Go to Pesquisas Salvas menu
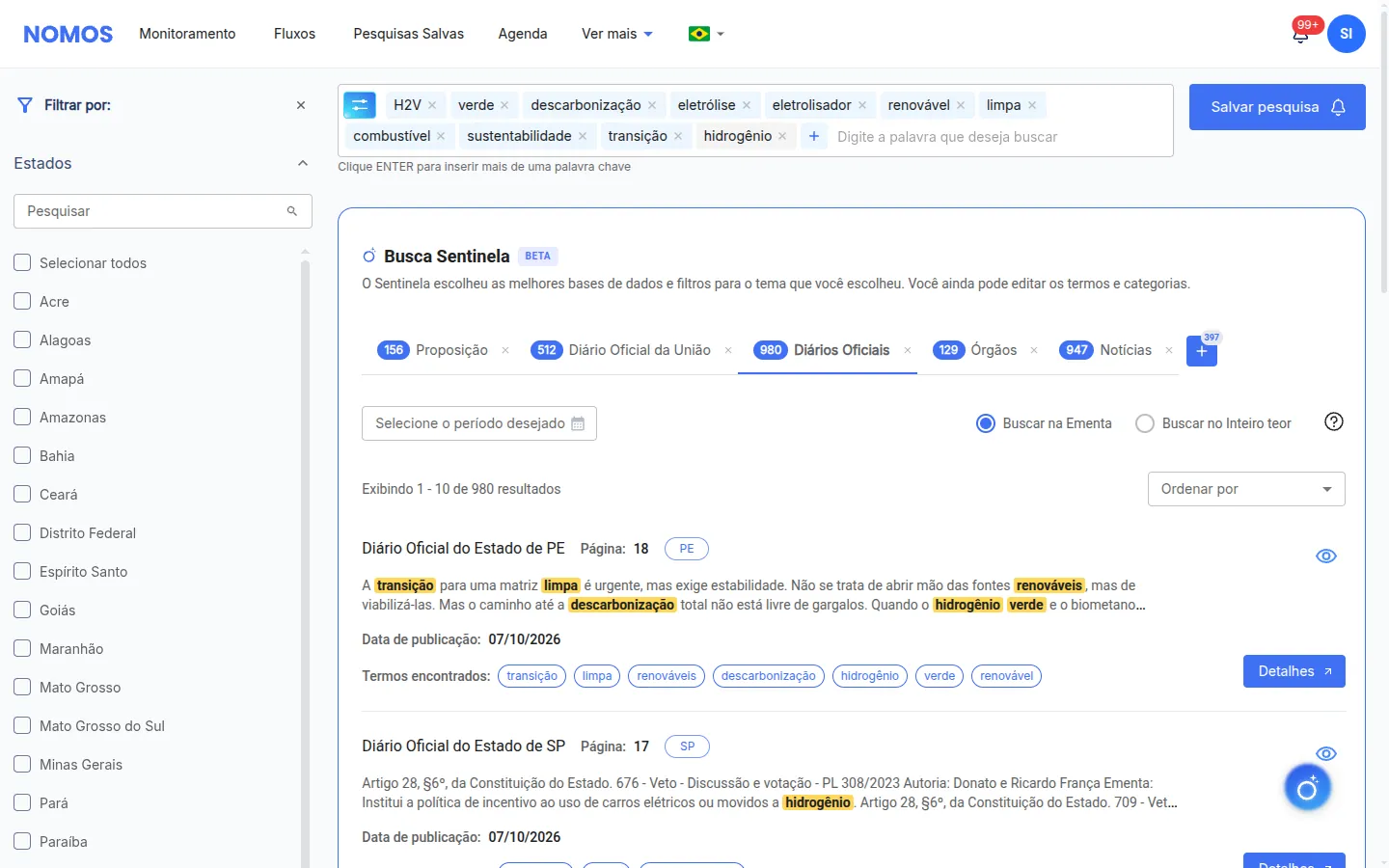The image size is (1389, 868). [408, 34]
